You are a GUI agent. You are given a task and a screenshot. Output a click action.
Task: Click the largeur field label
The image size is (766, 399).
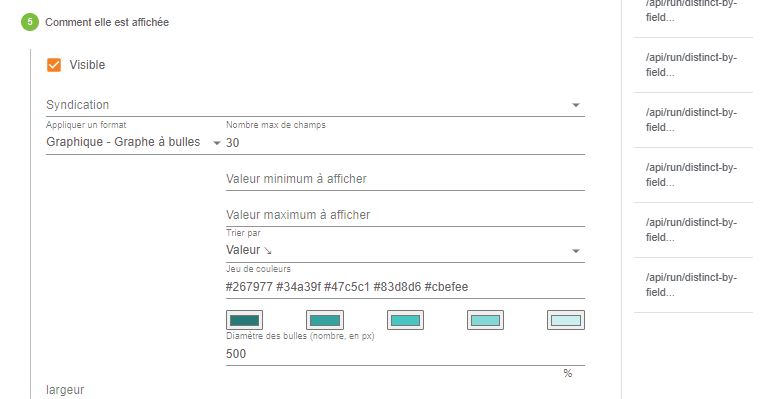click(65, 390)
